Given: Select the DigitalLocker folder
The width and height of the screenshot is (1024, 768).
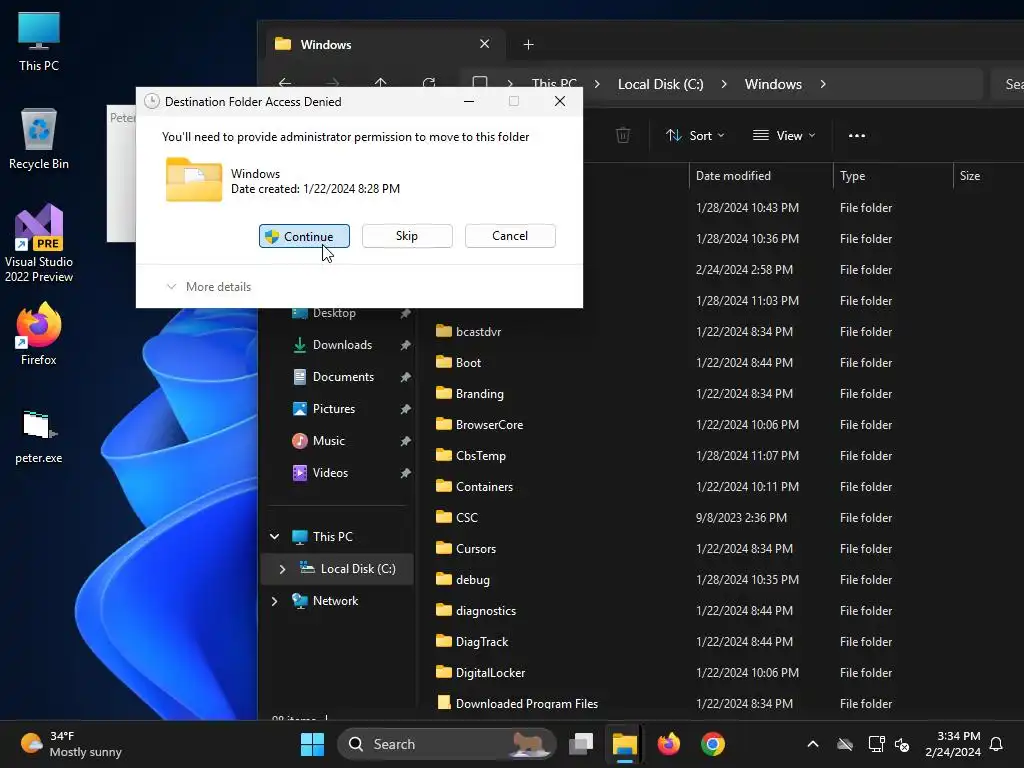Looking at the screenshot, I should click(490, 673).
